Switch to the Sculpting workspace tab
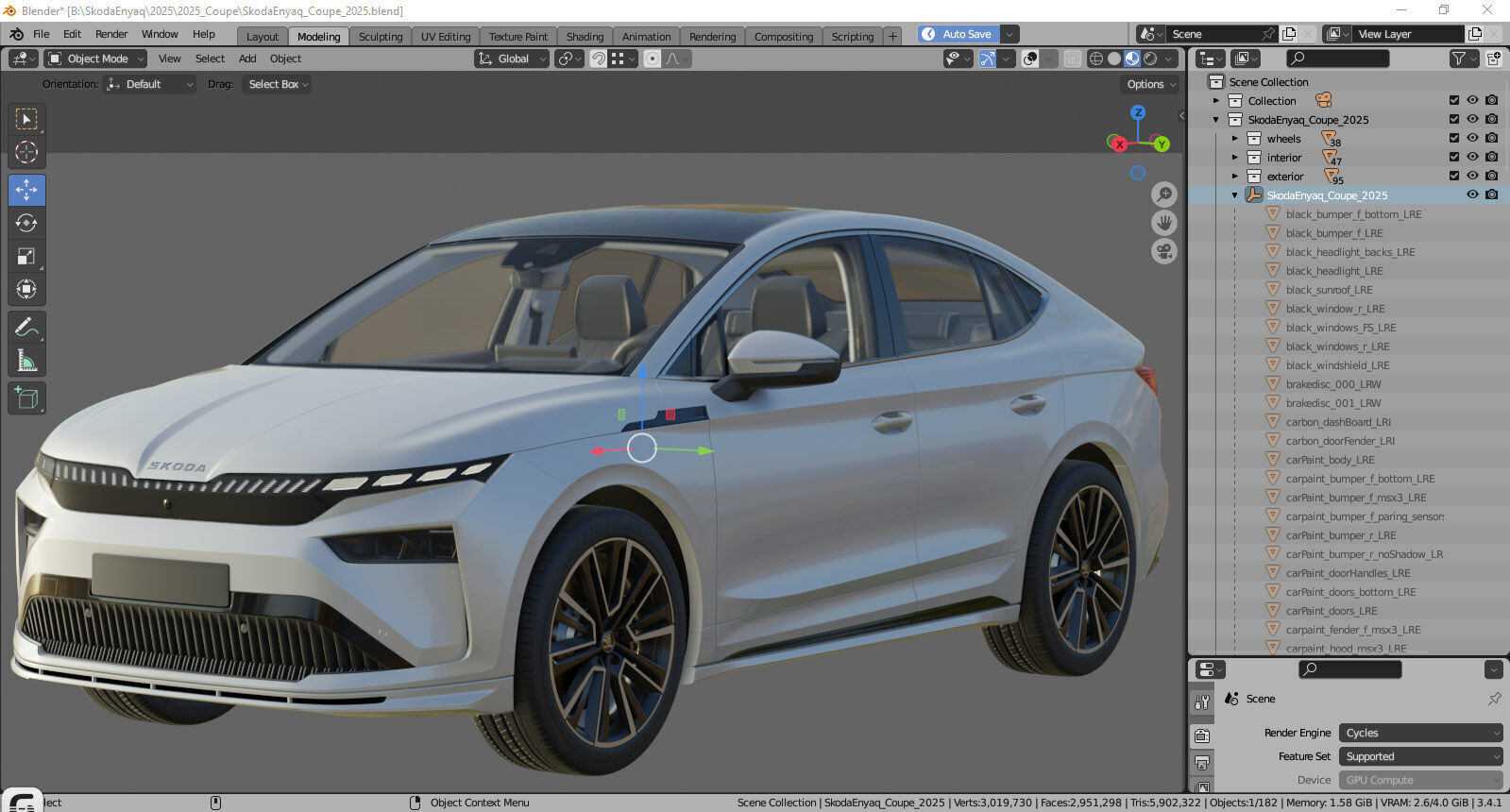This screenshot has width=1510, height=812. pos(381,37)
